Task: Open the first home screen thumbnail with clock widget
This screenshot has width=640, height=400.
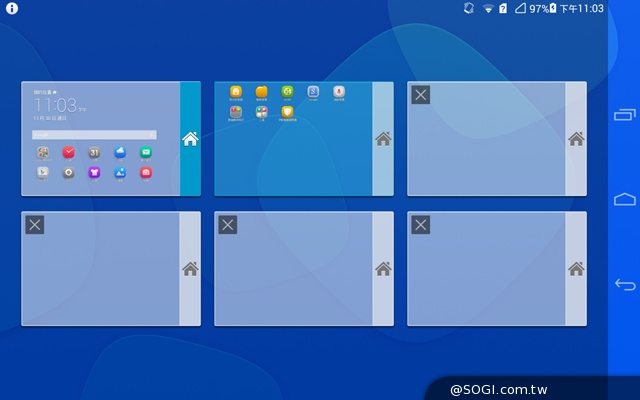Action: [x=100, y=139]
